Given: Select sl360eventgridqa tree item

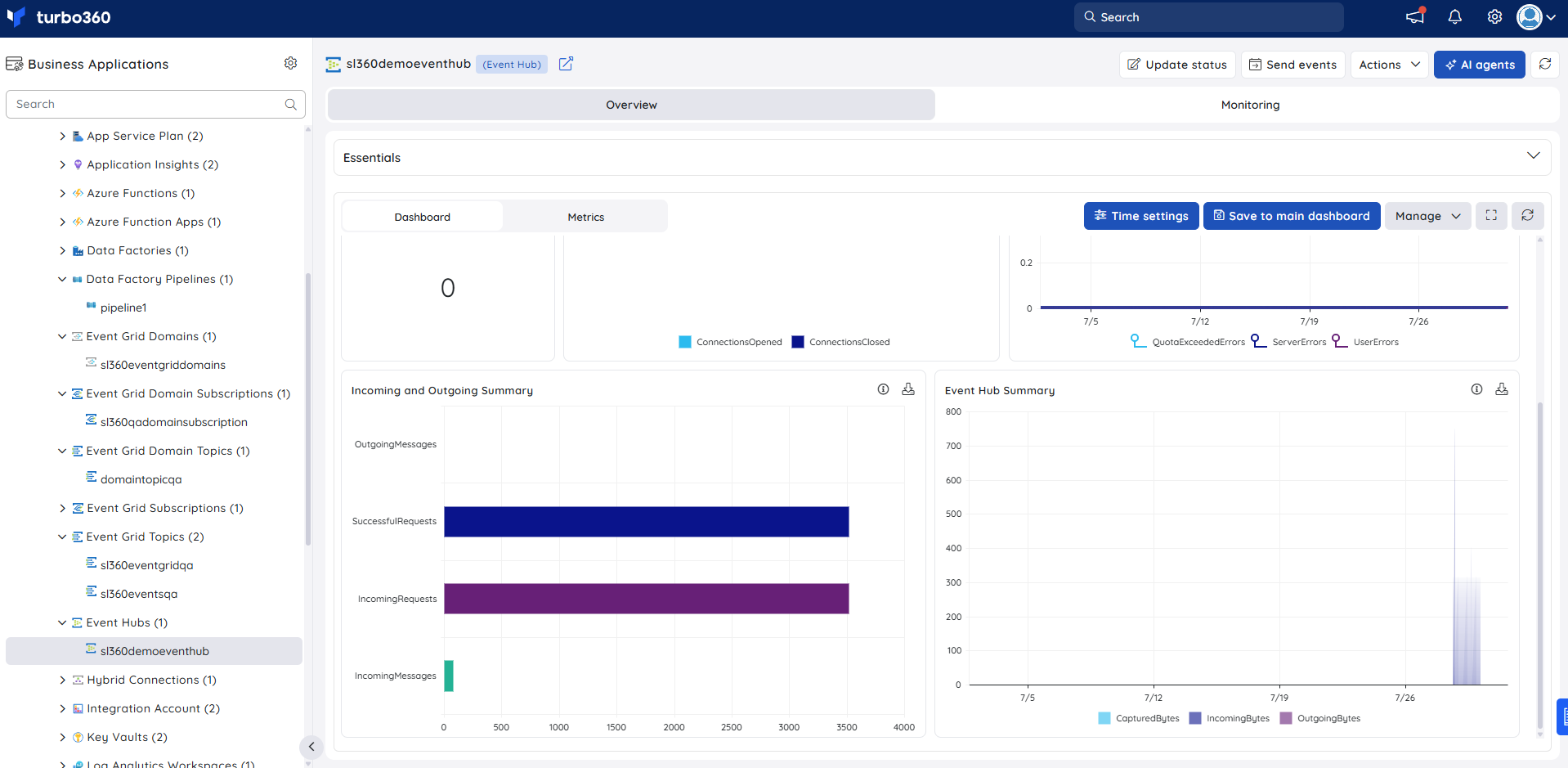Looking at the screenshot, I should [x=146, y=565].
